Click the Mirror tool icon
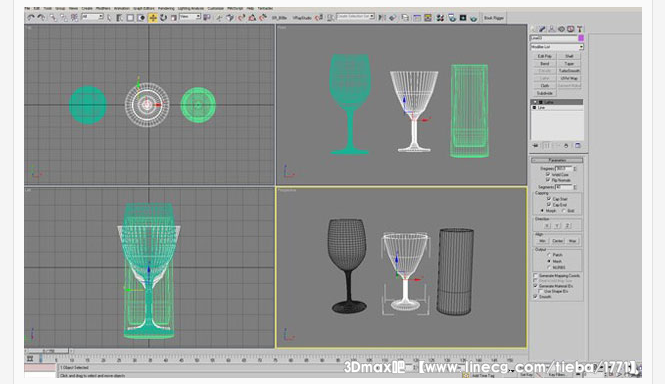This screenshot has width=665, height=384. 382,18
